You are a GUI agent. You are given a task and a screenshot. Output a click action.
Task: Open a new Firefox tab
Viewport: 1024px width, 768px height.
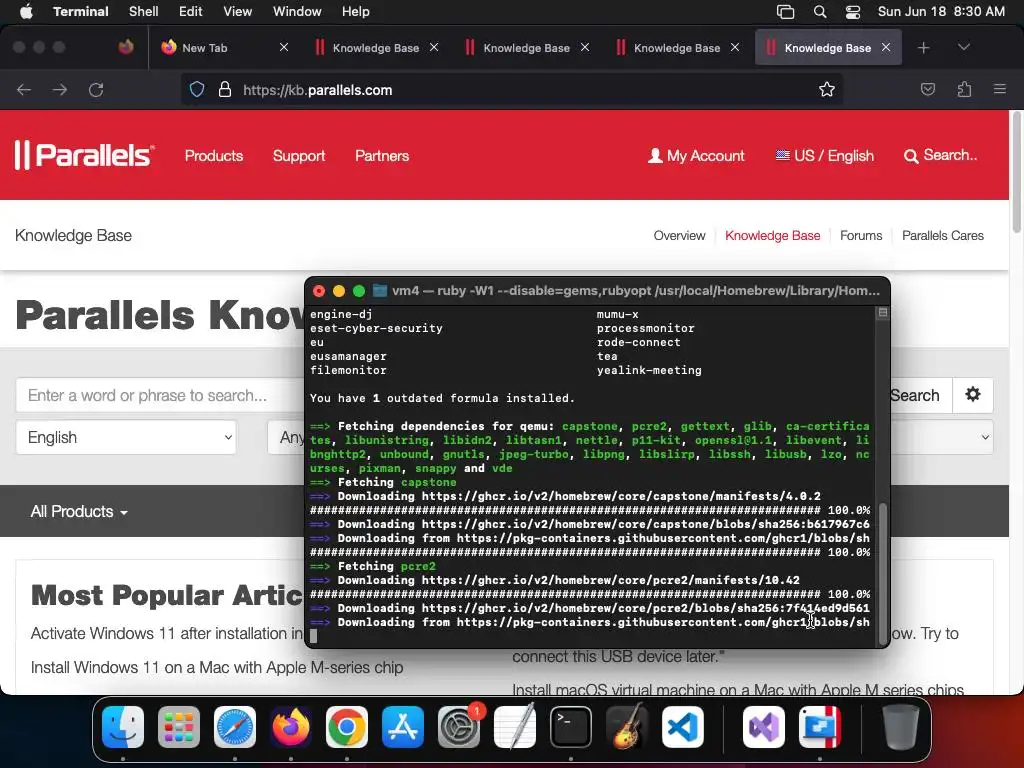(x=923, y=48)
